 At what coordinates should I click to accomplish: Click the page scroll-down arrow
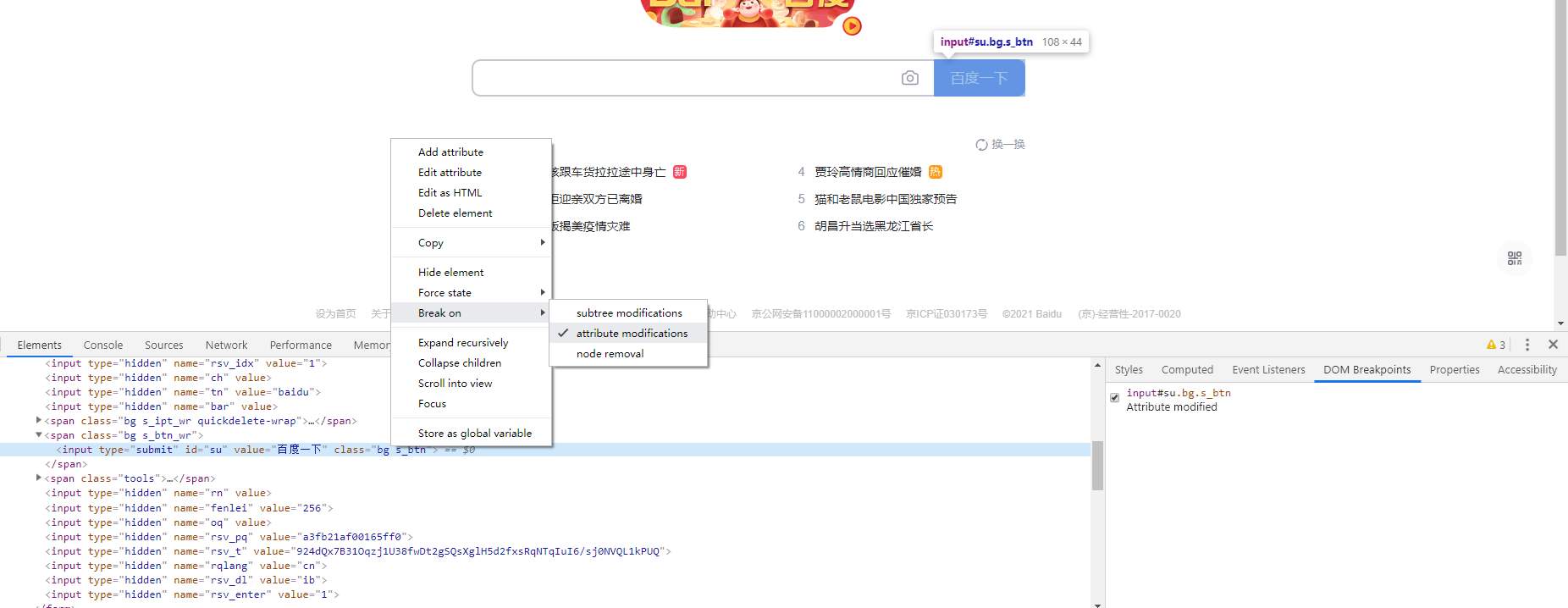pos(1561,323)
